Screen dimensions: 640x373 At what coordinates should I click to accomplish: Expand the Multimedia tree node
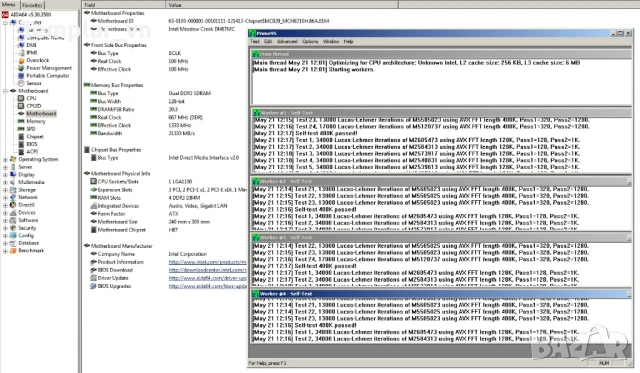click(x=5, y=182)
